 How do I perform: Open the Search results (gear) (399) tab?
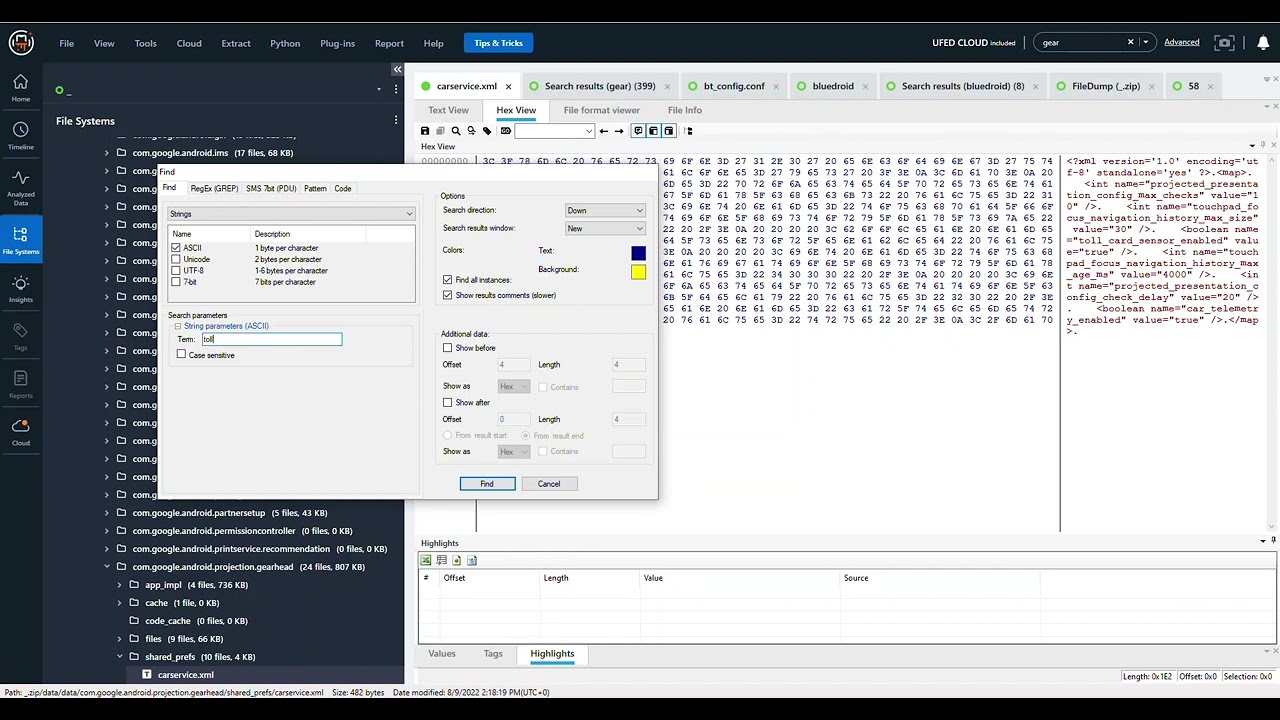coord(600,86)
